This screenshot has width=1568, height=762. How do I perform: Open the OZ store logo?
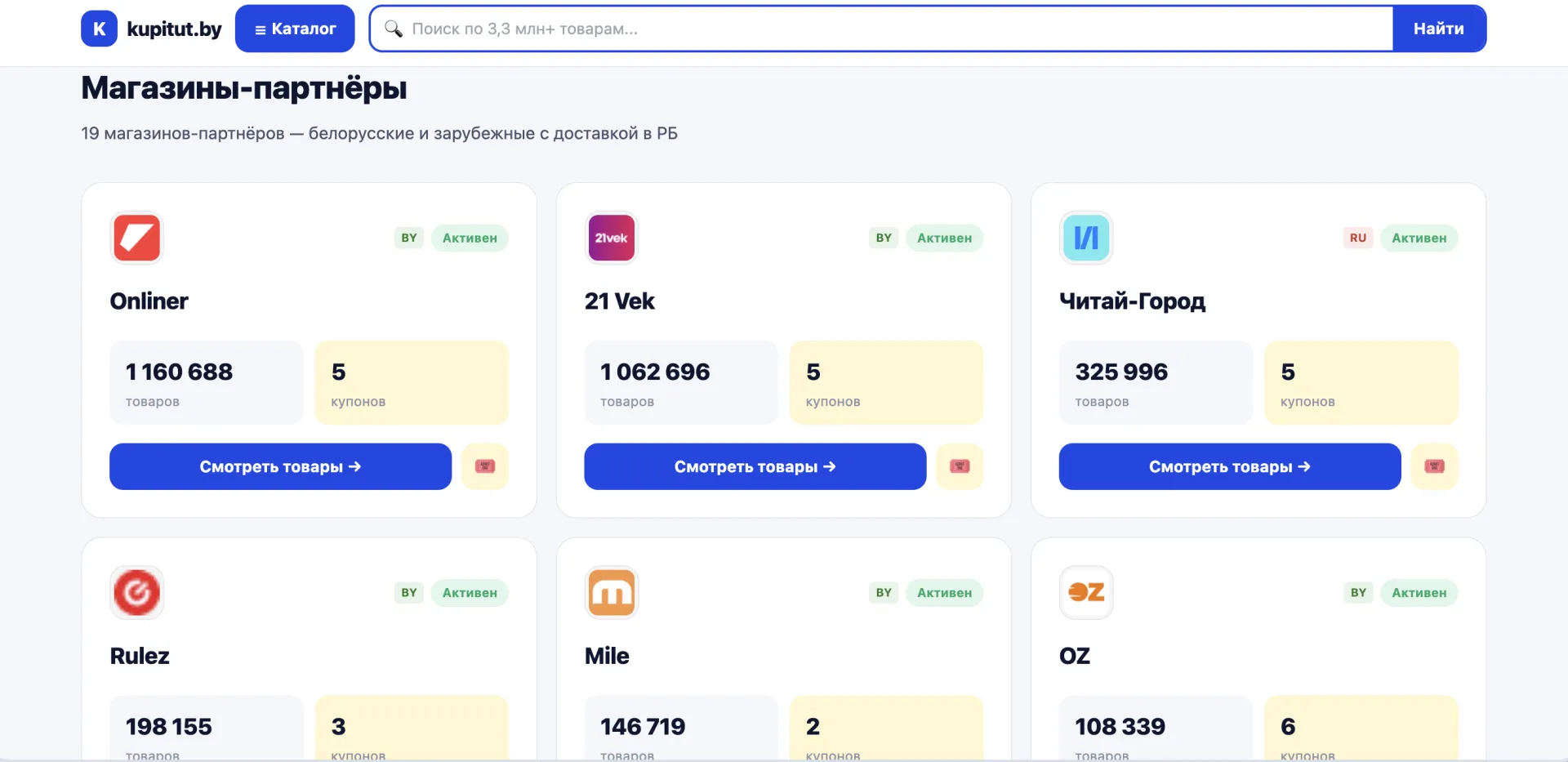point(1086,592)
